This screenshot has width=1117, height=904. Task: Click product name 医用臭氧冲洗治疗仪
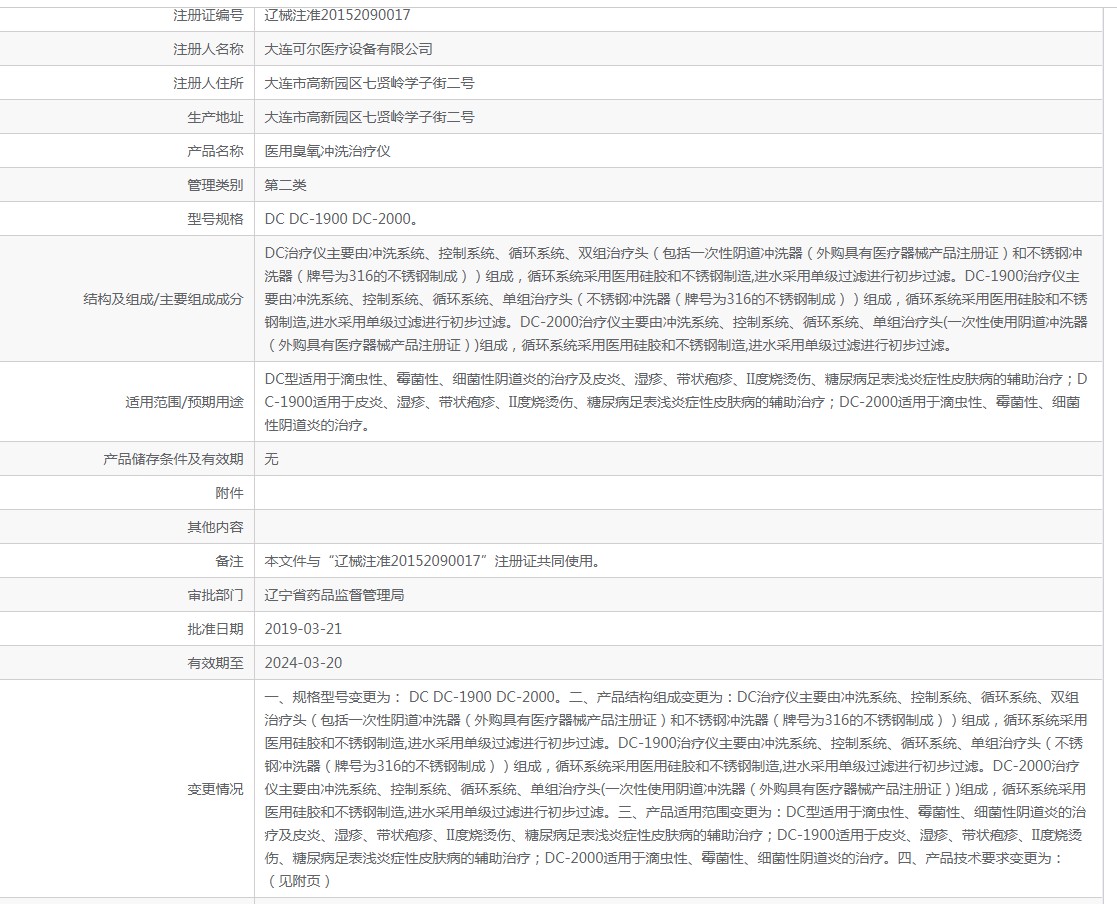[x=327, y=151]
